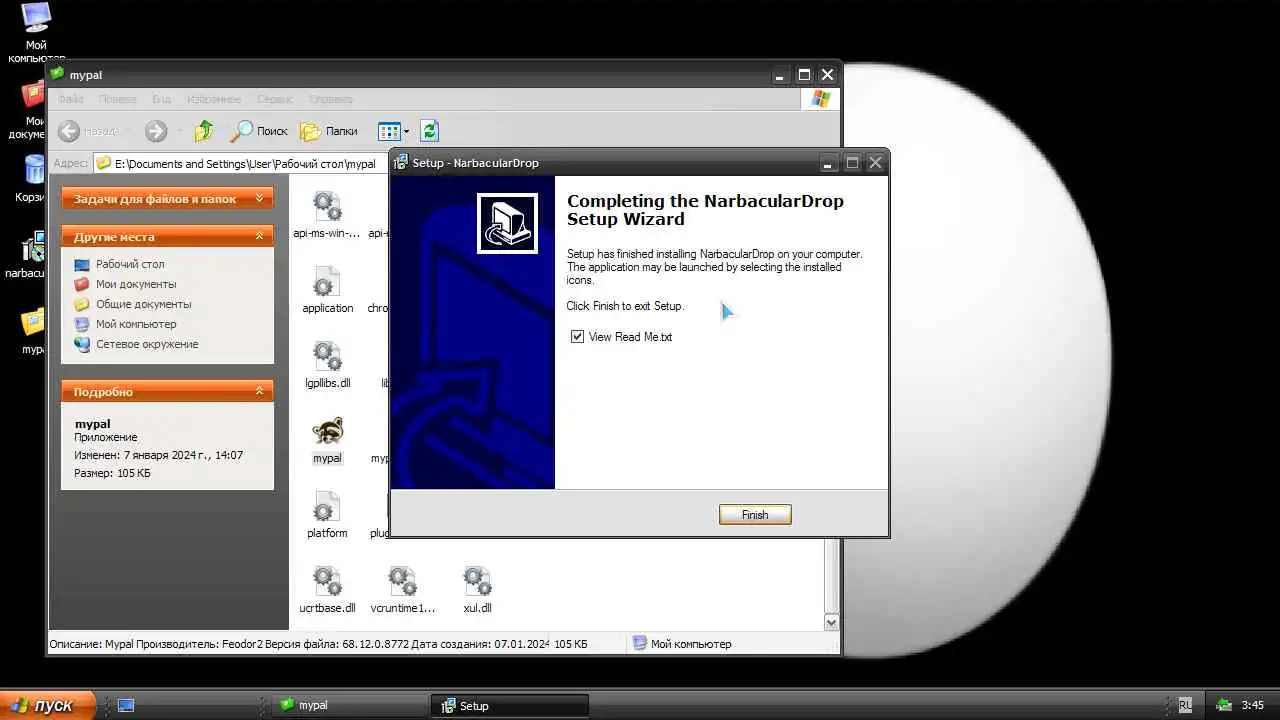
Task: Switch to mypal taskbar button
Action: click(x=348, y=705)
